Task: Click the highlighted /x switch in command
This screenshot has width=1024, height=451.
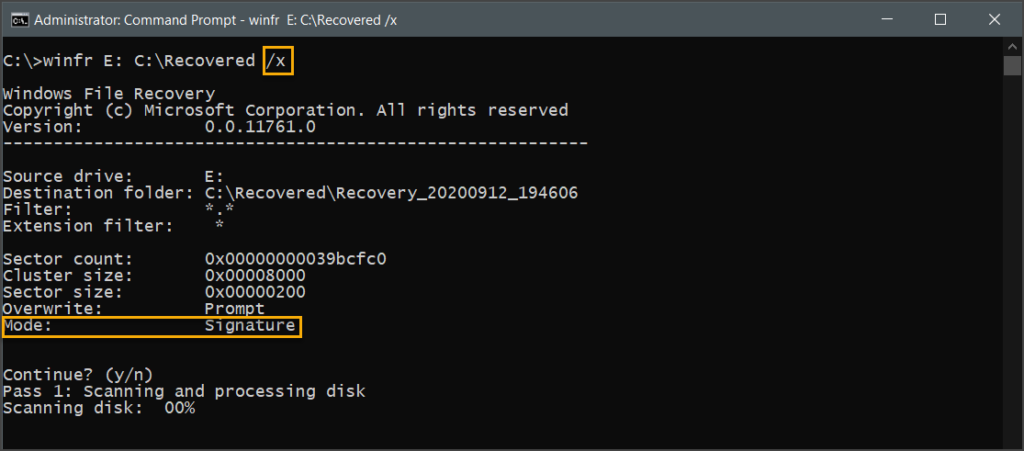Action: (x=278, y=61)
